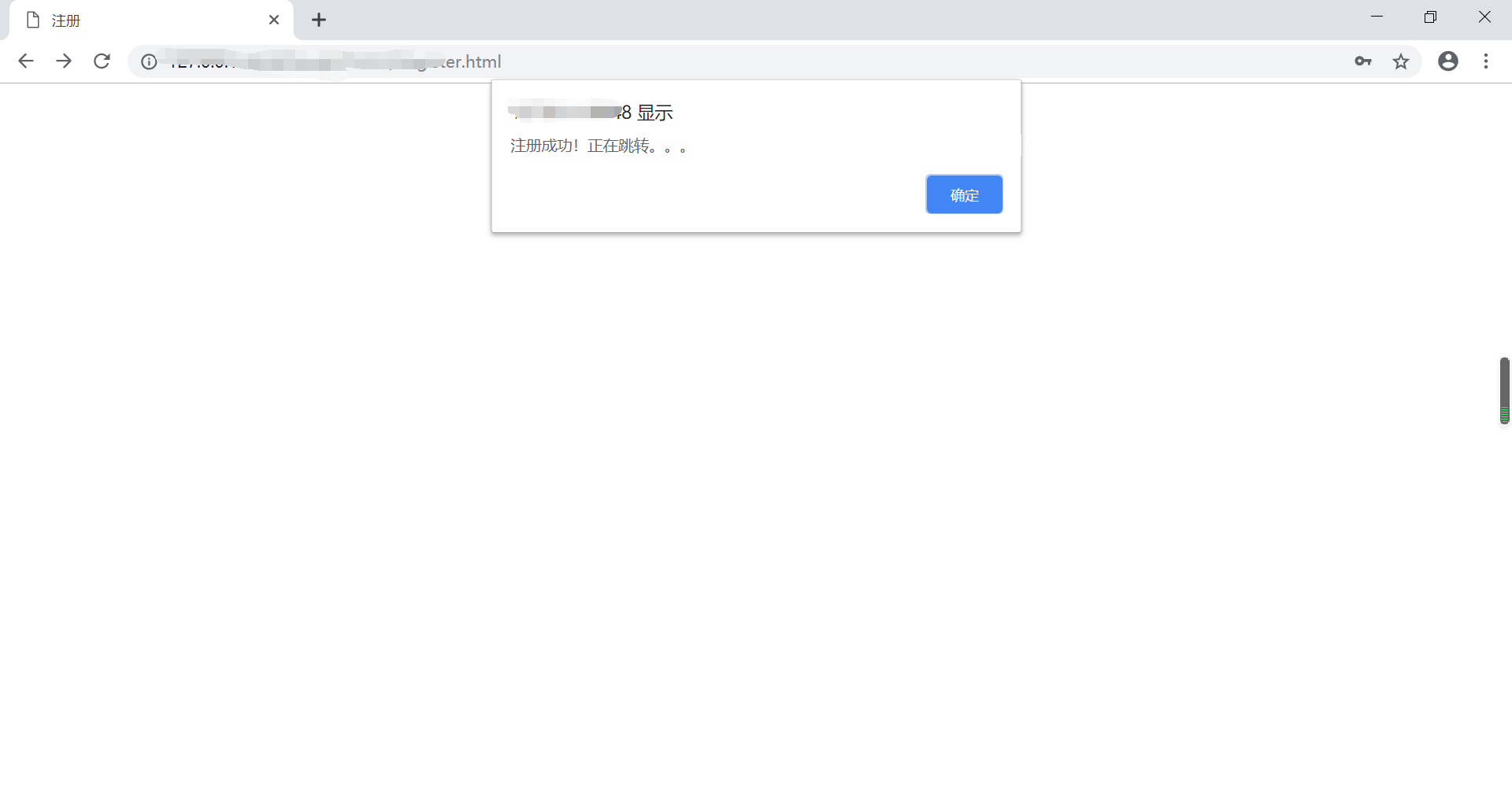The height and width of the screenshot is (803, 1512).
Task: Open a new browser tab
Action: pyautogui.click(x=318, y=20)
